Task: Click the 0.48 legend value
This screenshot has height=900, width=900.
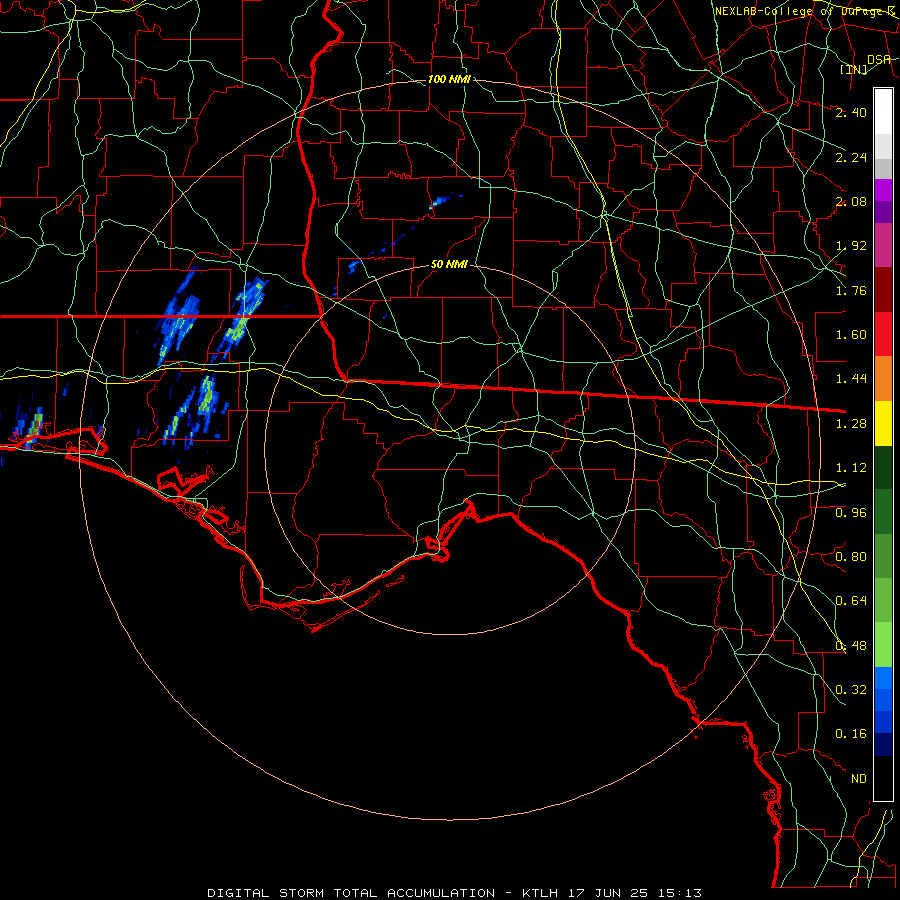Action: pyautogui.click(x=851, y=646)
